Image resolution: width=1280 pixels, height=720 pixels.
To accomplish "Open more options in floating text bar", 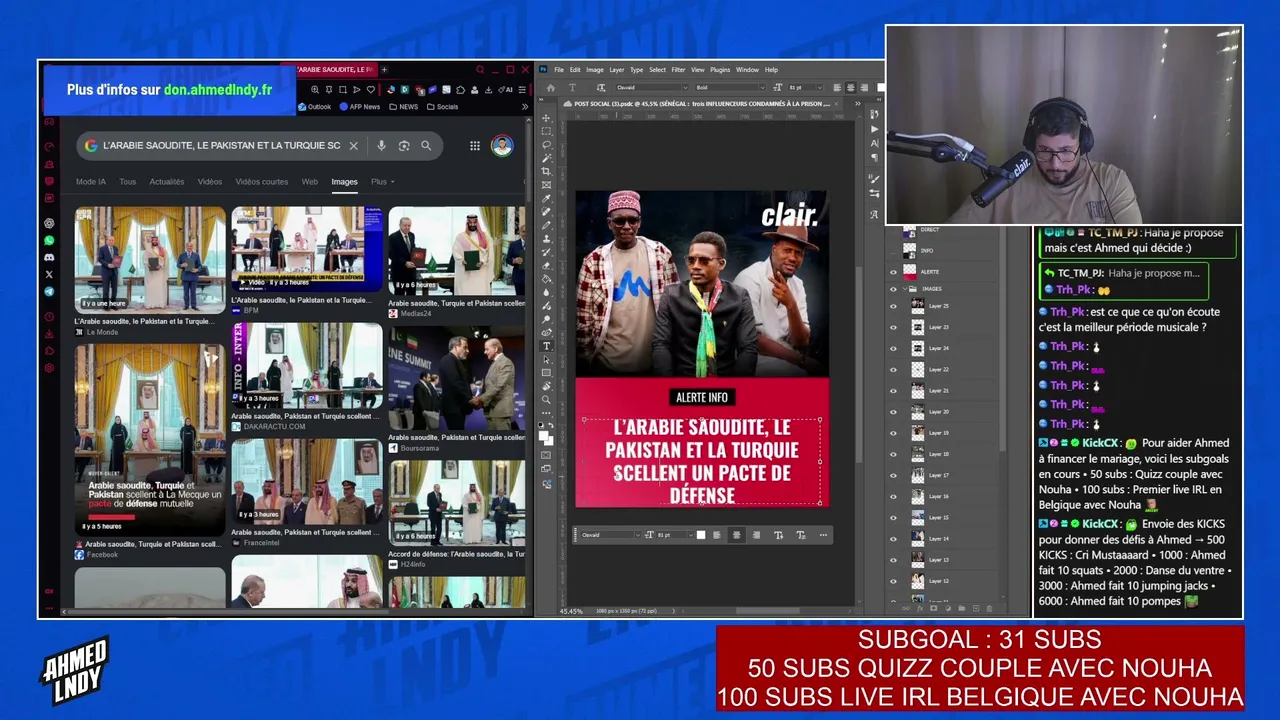I will pyautogui.click(x=823, y=535).
